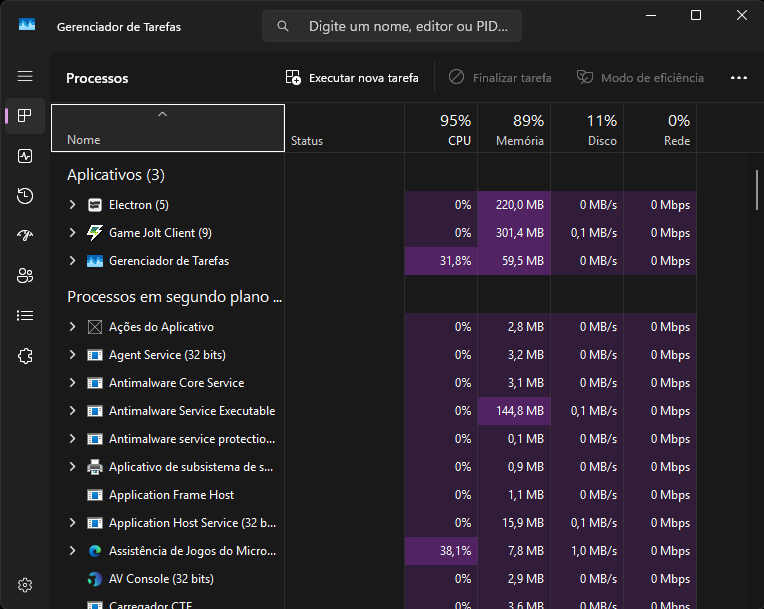Viewport: 764px width, 609px height.
Task: Expand the Electron process group
Action: coord(72,205)
